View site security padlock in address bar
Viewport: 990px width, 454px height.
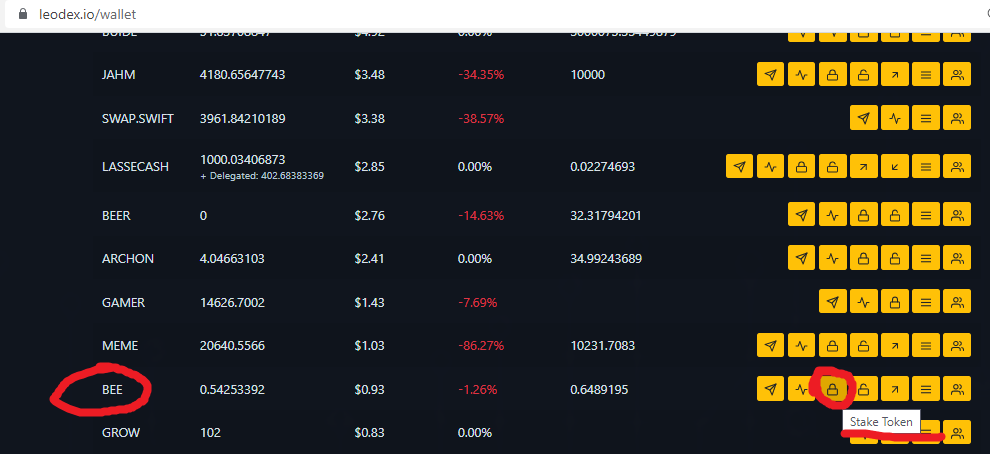23,13
